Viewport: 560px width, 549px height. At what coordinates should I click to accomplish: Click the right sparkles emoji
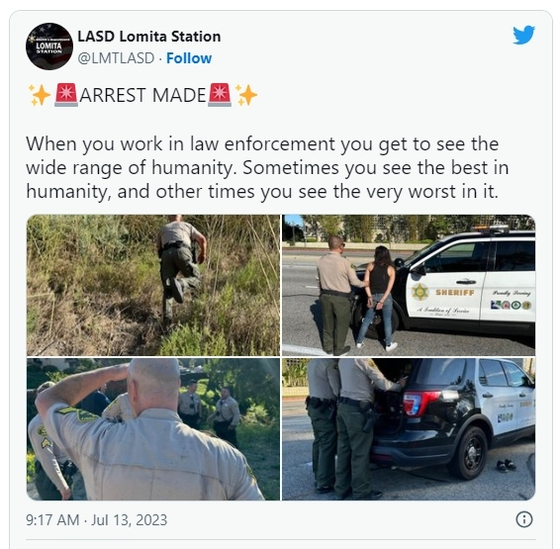coord(246,95)
